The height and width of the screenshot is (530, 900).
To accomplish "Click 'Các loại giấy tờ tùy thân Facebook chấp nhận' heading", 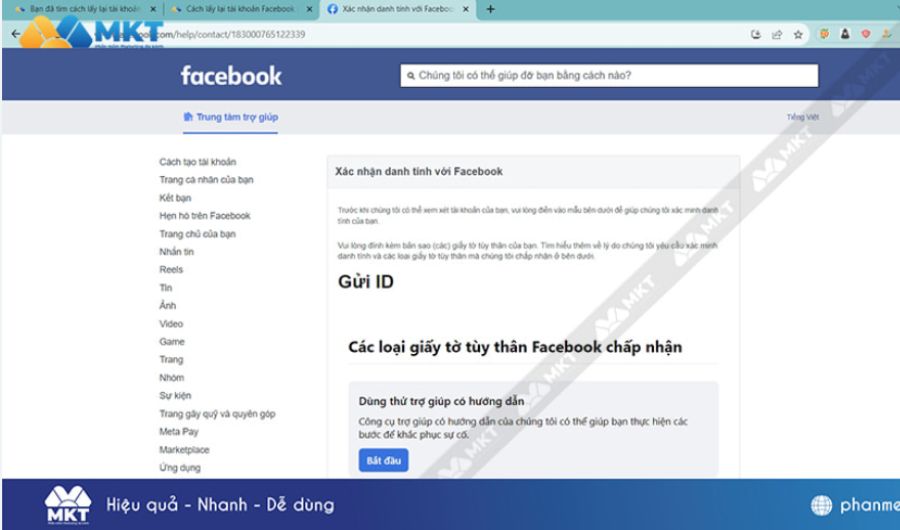I will (515, 347).
